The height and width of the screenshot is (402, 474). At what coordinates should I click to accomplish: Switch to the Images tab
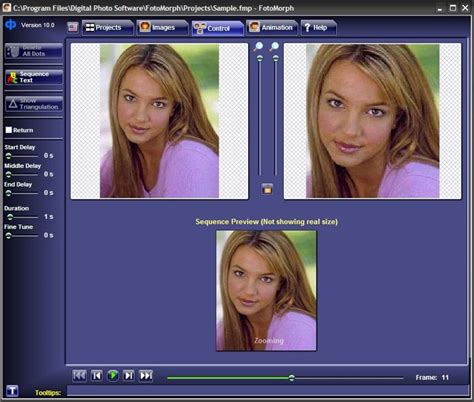pyautogui.click(x=162, y=28)
